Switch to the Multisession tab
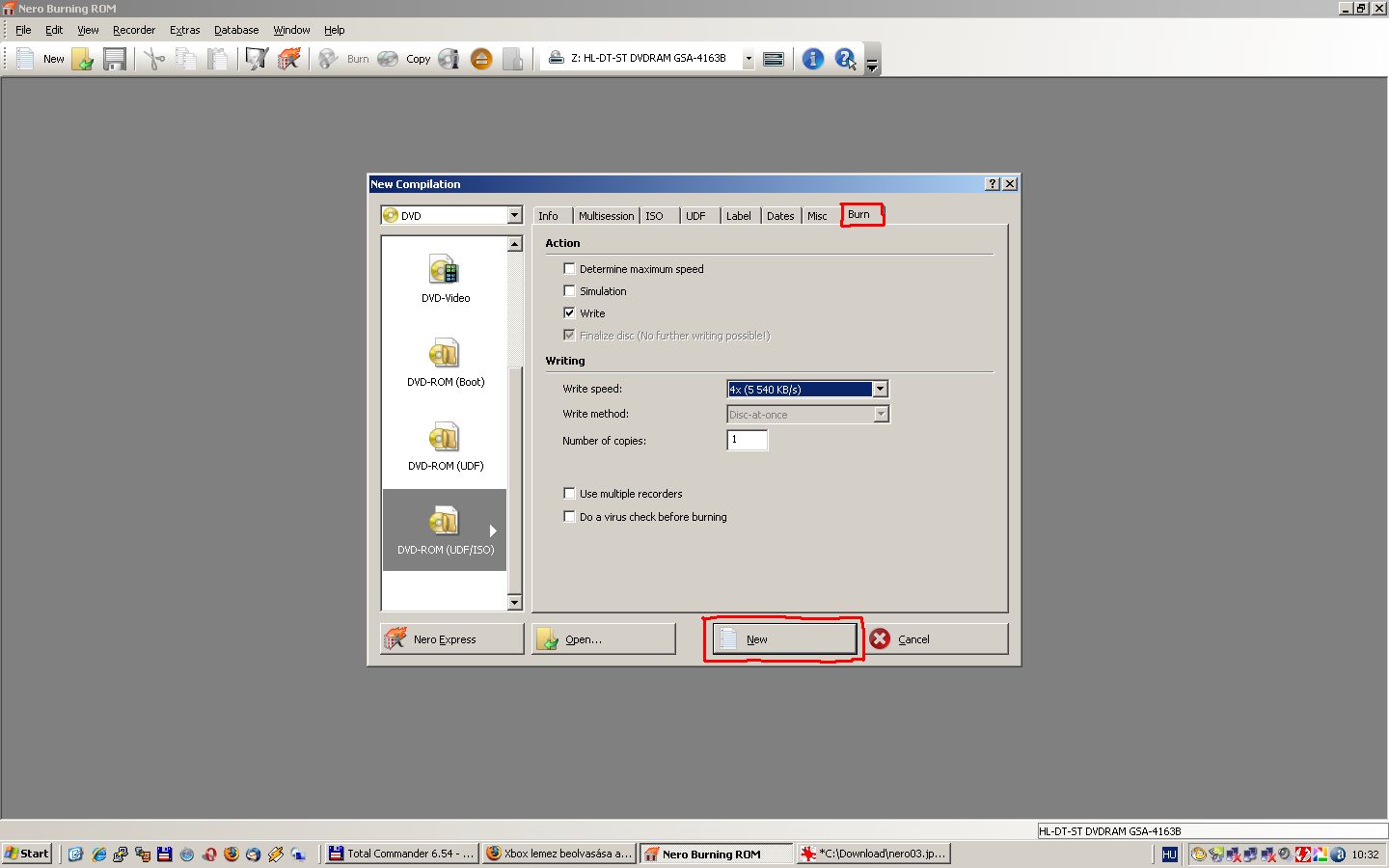The image size is (1389, 868). (606, 216)
